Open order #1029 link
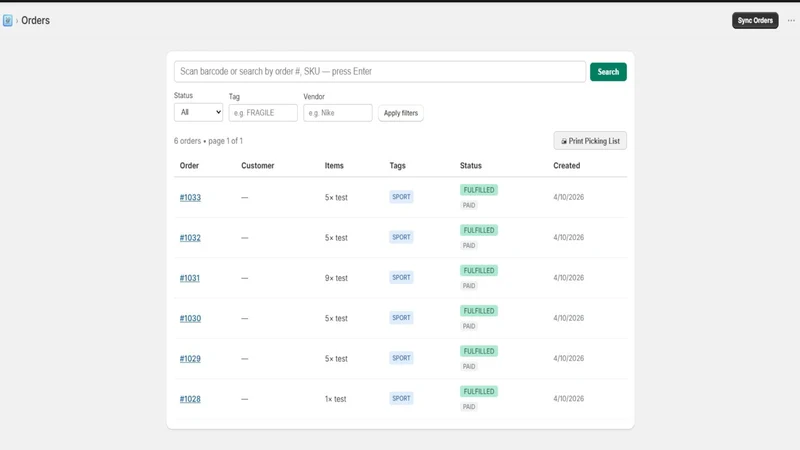The width and height of the screenshot is (800, 450). pyautogui.click(x=190, y=359)
